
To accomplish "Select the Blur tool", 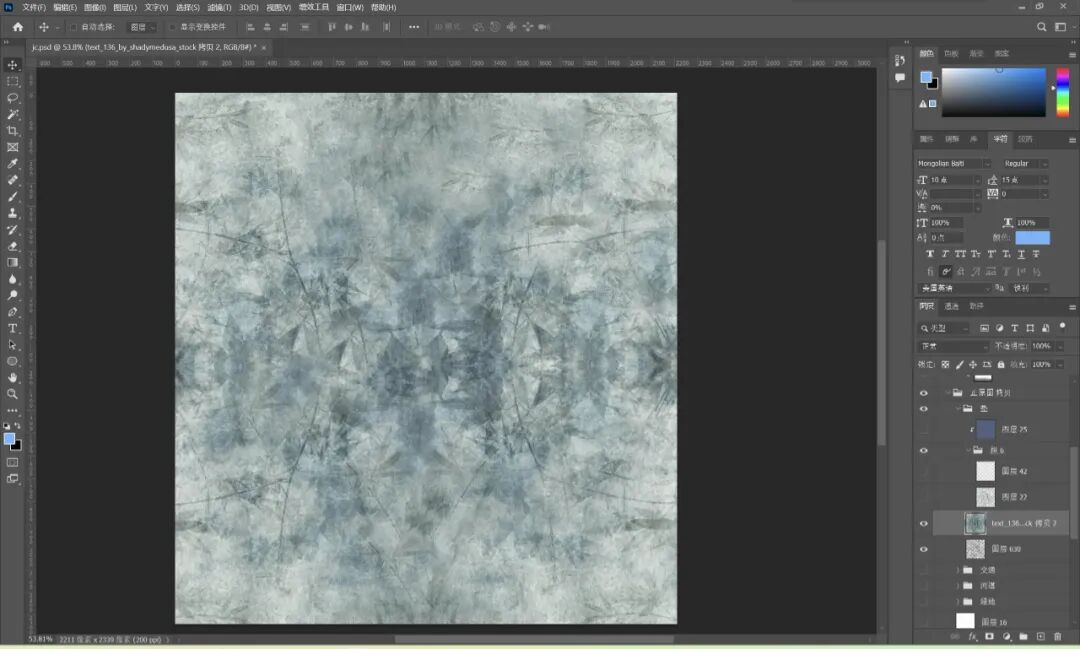I will (x=12, y=279).
